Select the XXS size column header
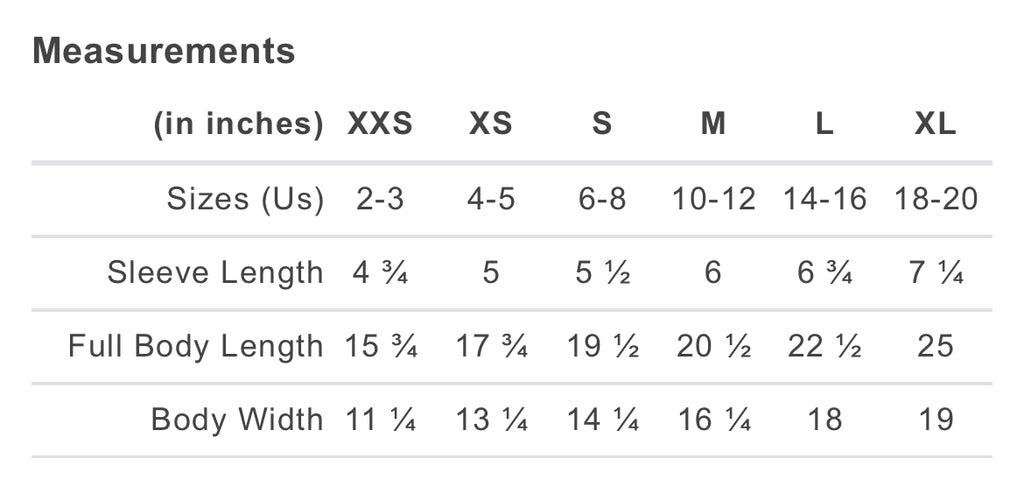 [x=380, y=124]
